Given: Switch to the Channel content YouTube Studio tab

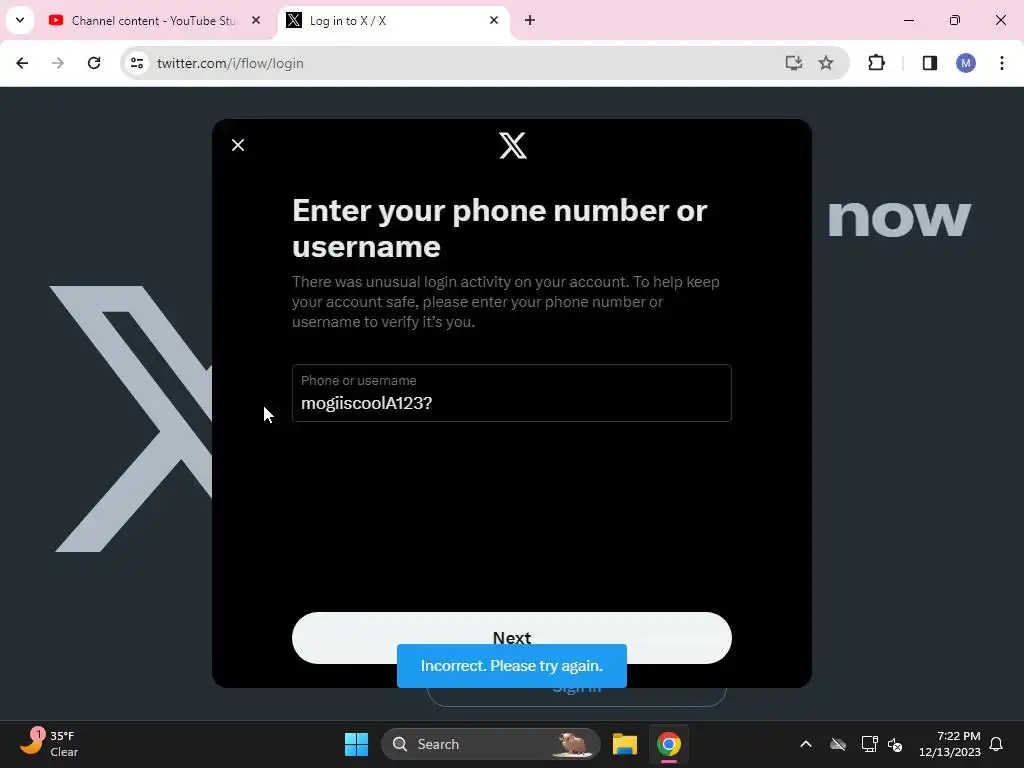Looking at the screenshot, I should pyautogui.click(x=155, y=20).
